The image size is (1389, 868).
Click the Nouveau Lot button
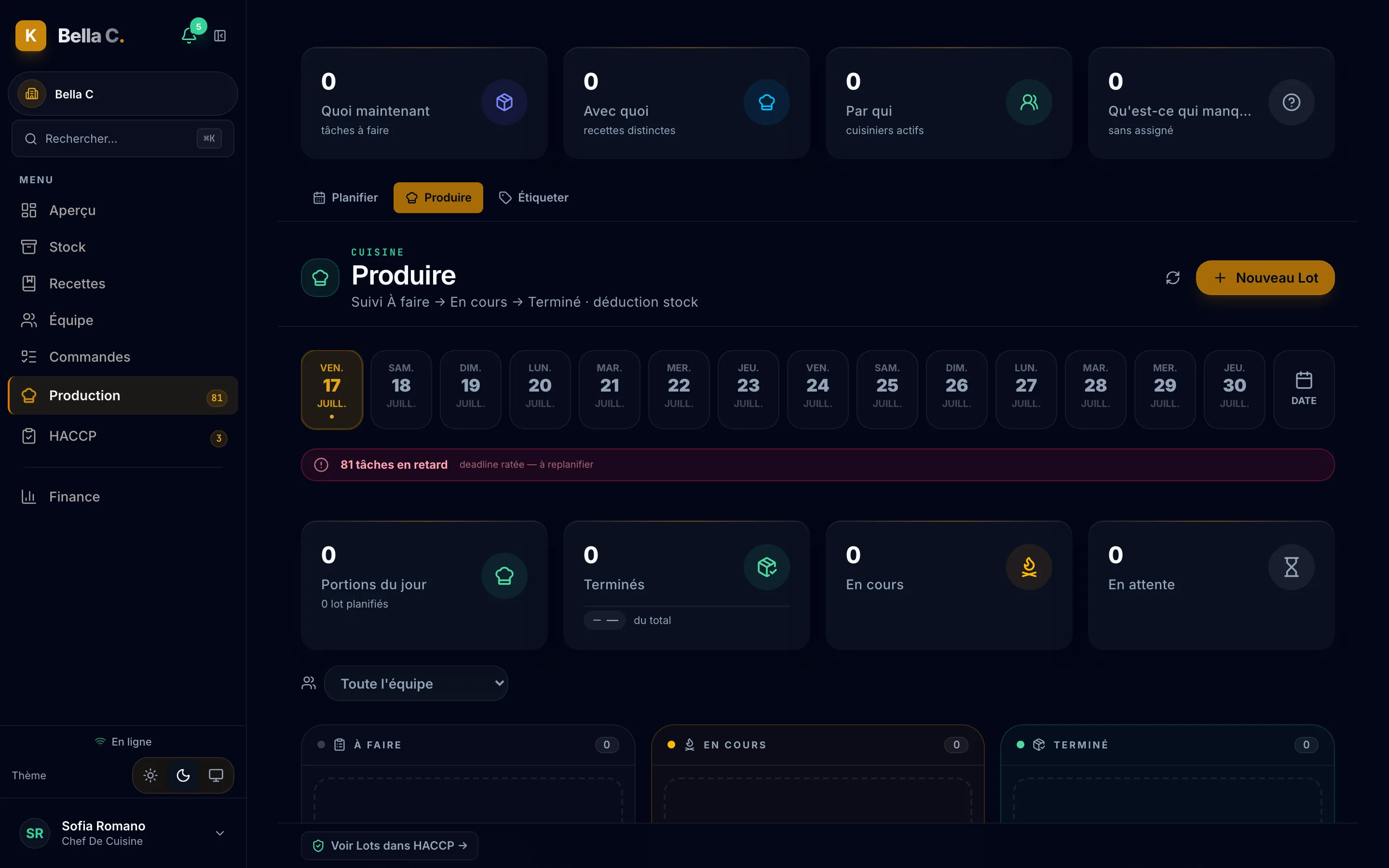(x=1265, y=278)
